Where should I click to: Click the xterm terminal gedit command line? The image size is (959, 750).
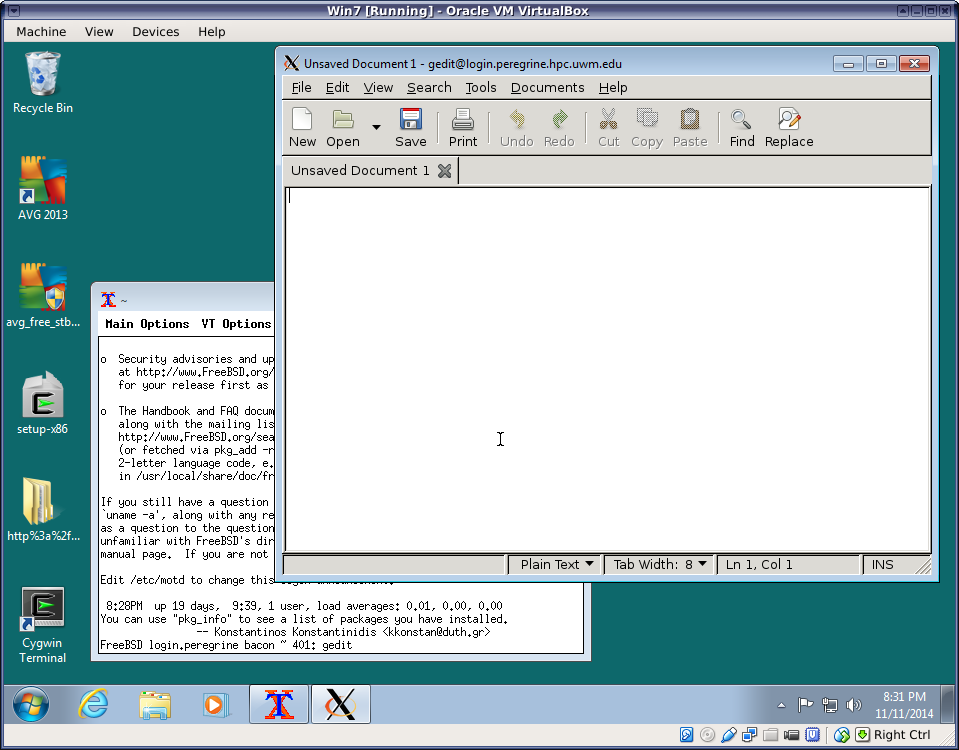tap(226, 645)
